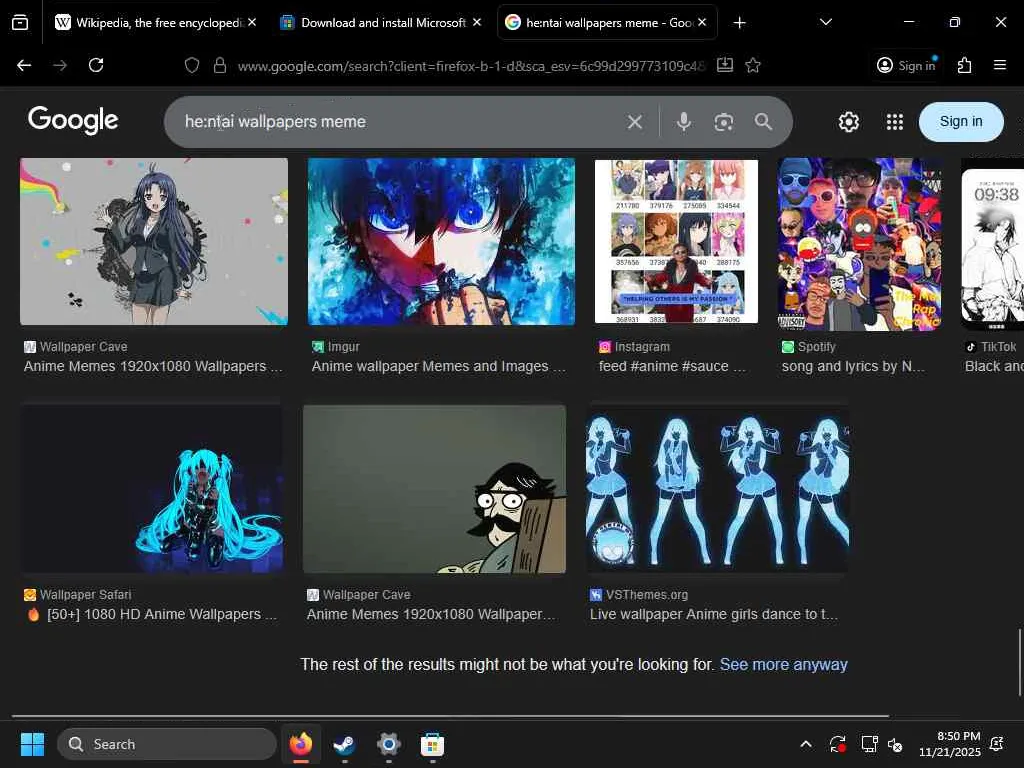This screenshot has height=768, width=1024.
Task: Open the Firefox account Sign in button
Action: click(906, 65)
